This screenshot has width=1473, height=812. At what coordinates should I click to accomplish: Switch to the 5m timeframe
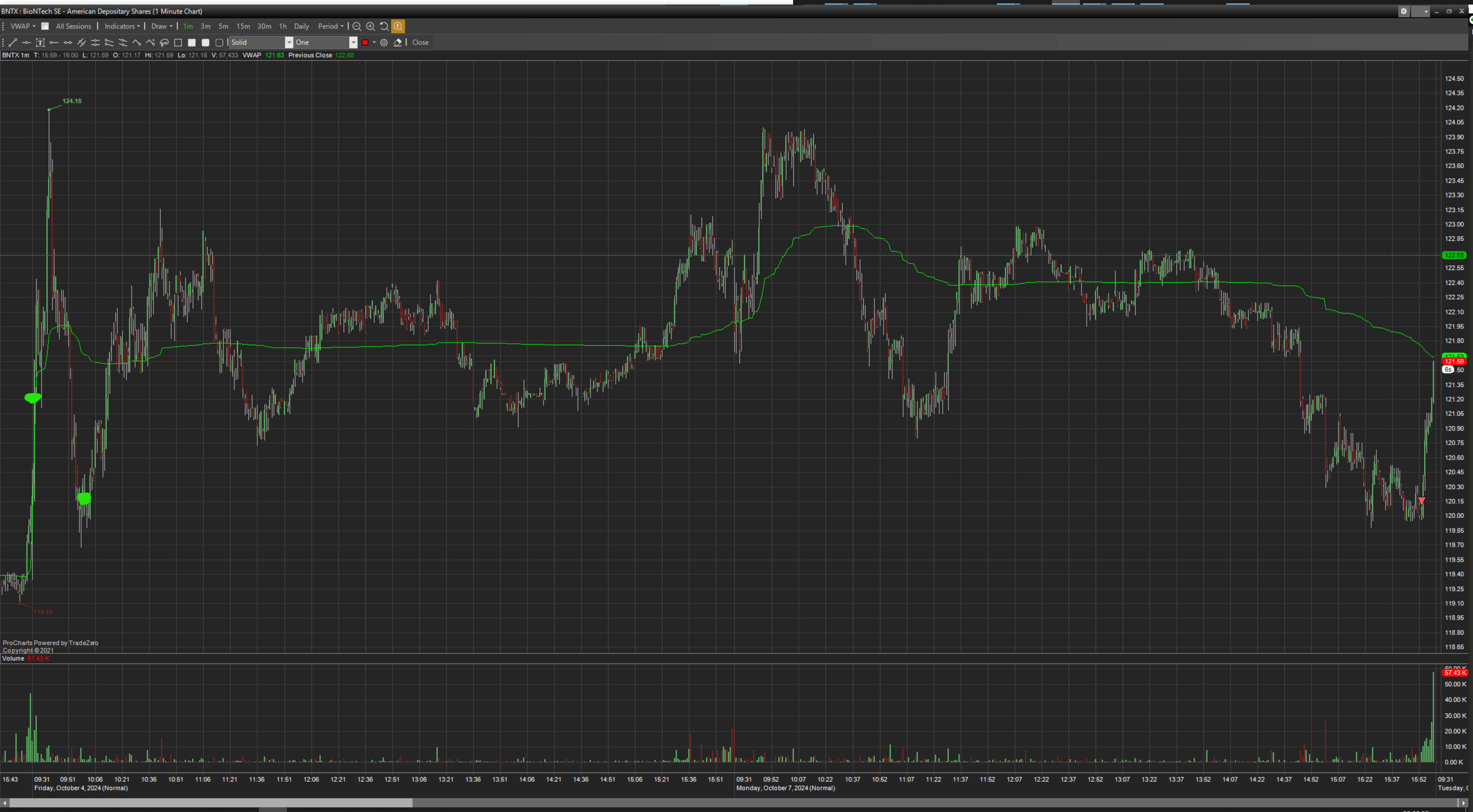click(x=224, y=26)
